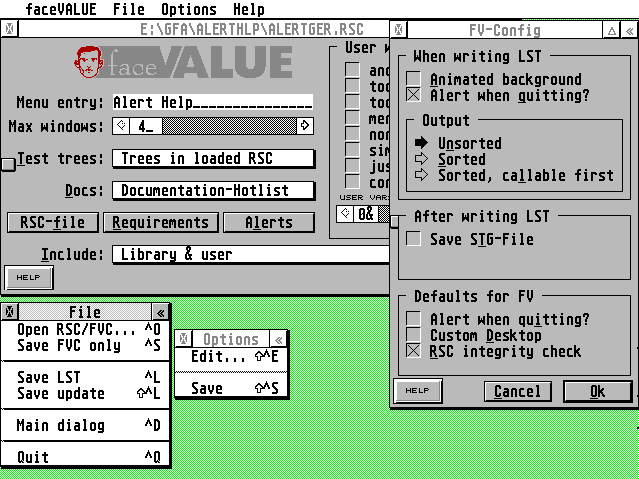Click left arrow of Max windows control
The image size is (639, 479).
coord(121,126)
